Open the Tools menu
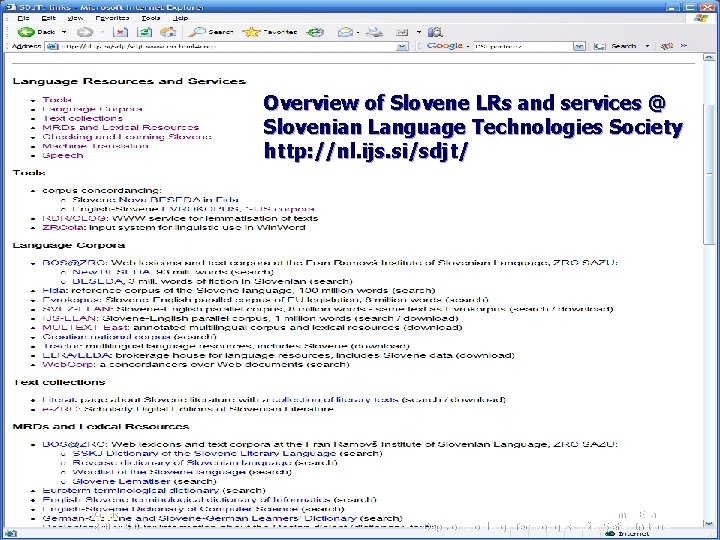Image resolution: width=720 pixels, height=540 pixels. tap(151, 18)
